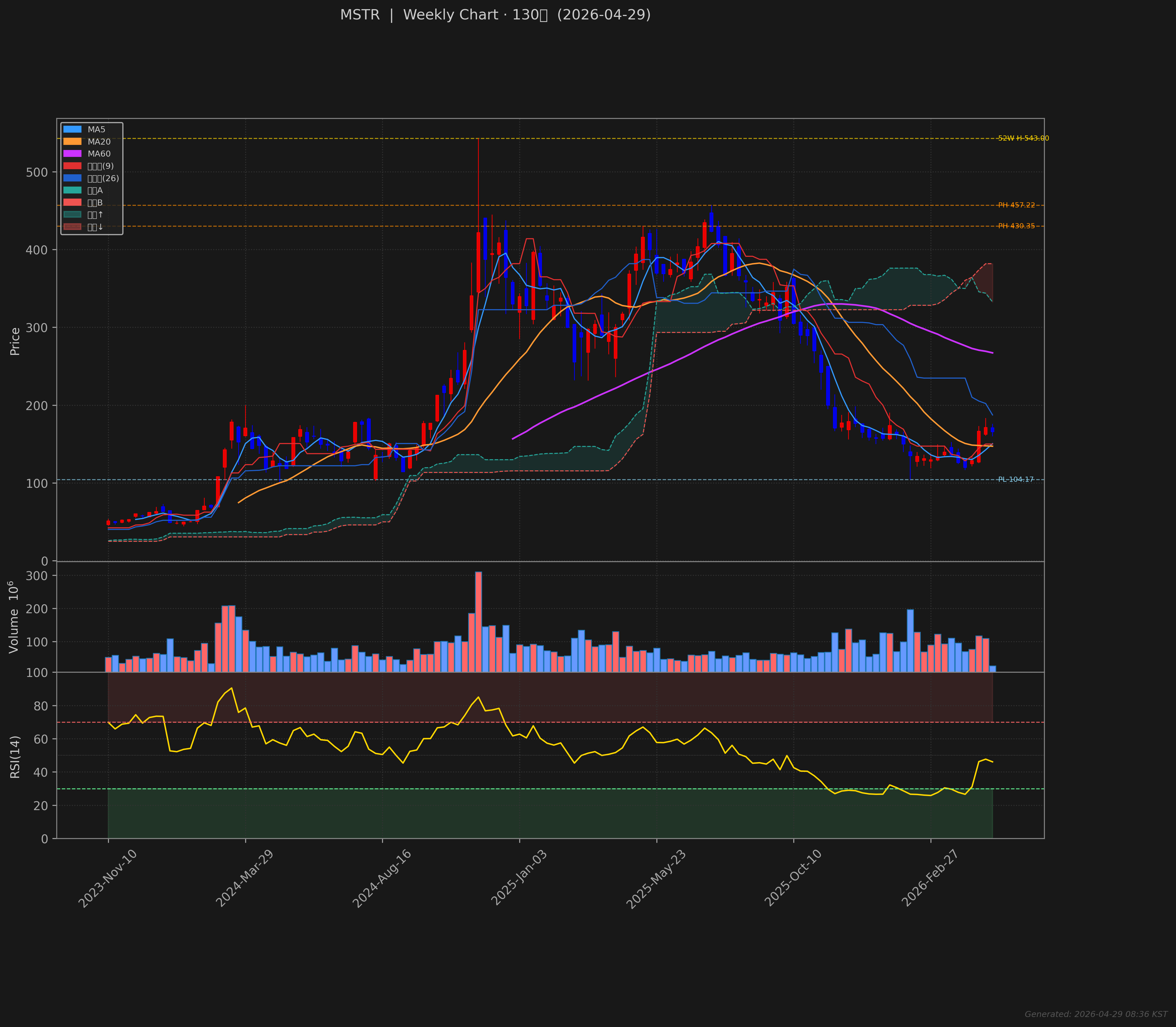Click the MSTR Weekly Chart title
Screen dimensions: 1176x1027
(495, 15)
